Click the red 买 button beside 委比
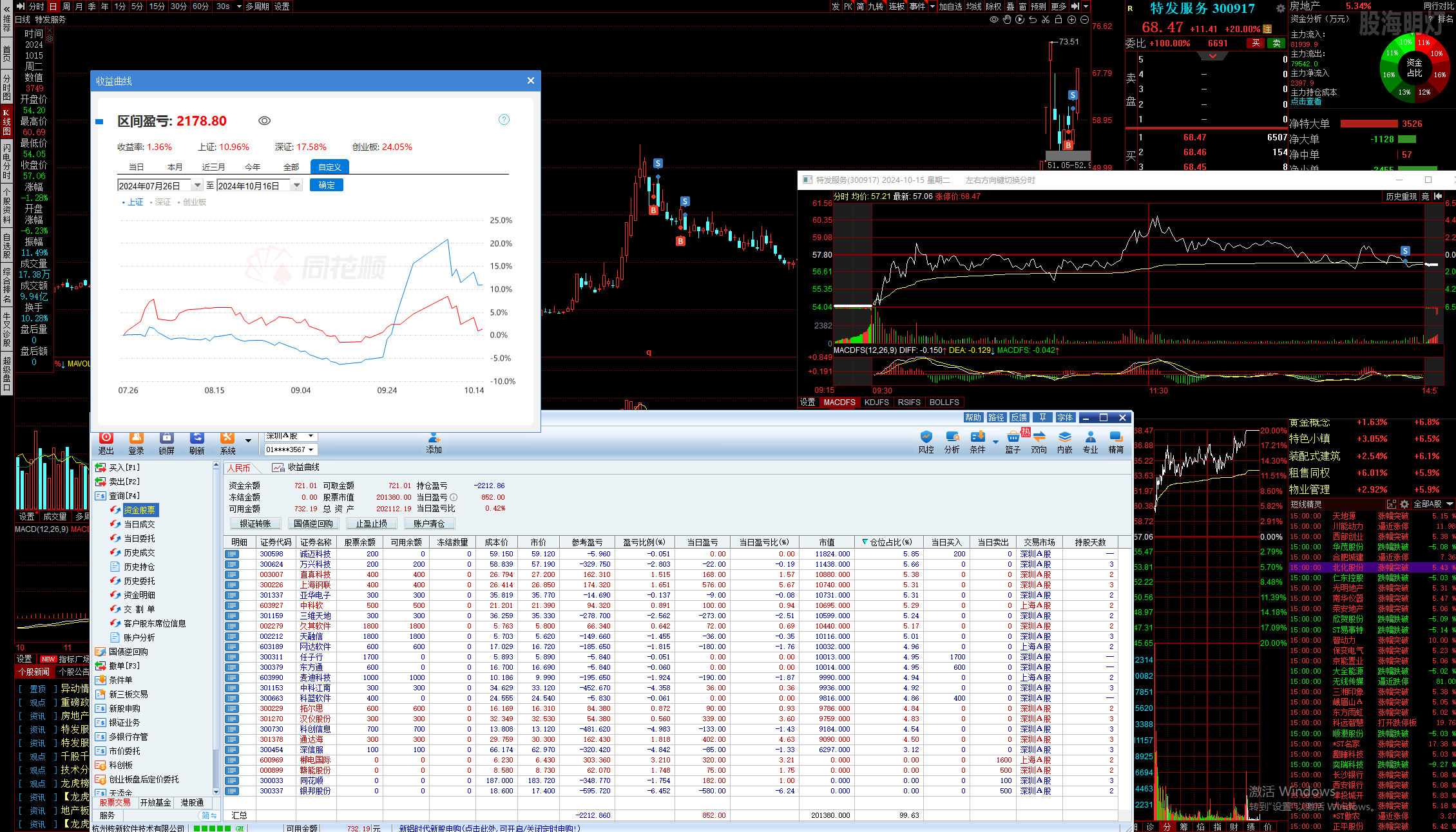This screenshot has height=832, width=1456. tap(1256, 43)
